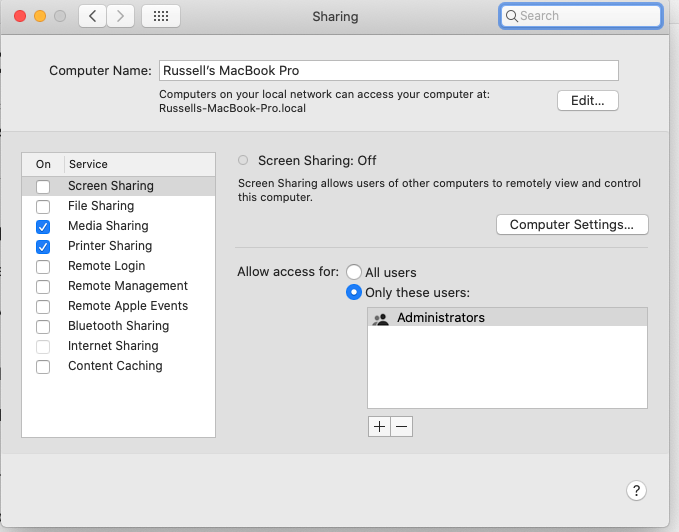This screenshot has height=532, width=679.
Task: Toggle the Bluetooth Sharing checkbox
Action: (x=43, y=326)
